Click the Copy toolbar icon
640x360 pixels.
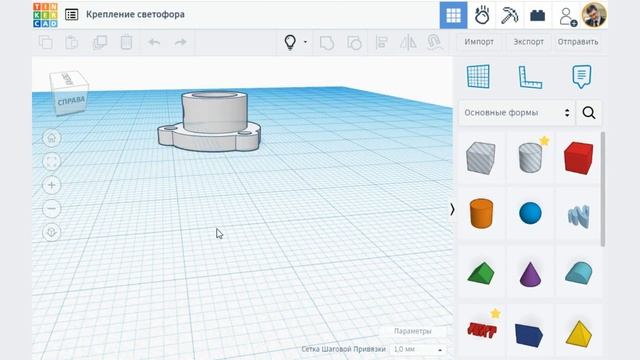pos(45,42)
